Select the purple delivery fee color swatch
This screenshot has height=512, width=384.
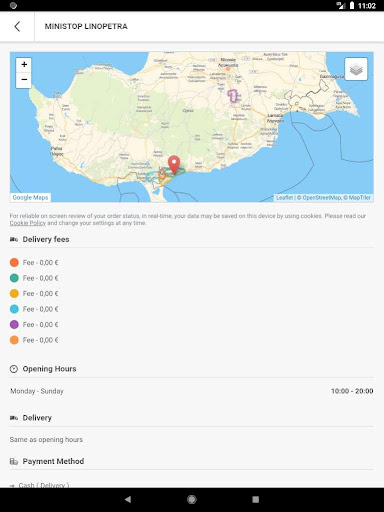point(14,324)
